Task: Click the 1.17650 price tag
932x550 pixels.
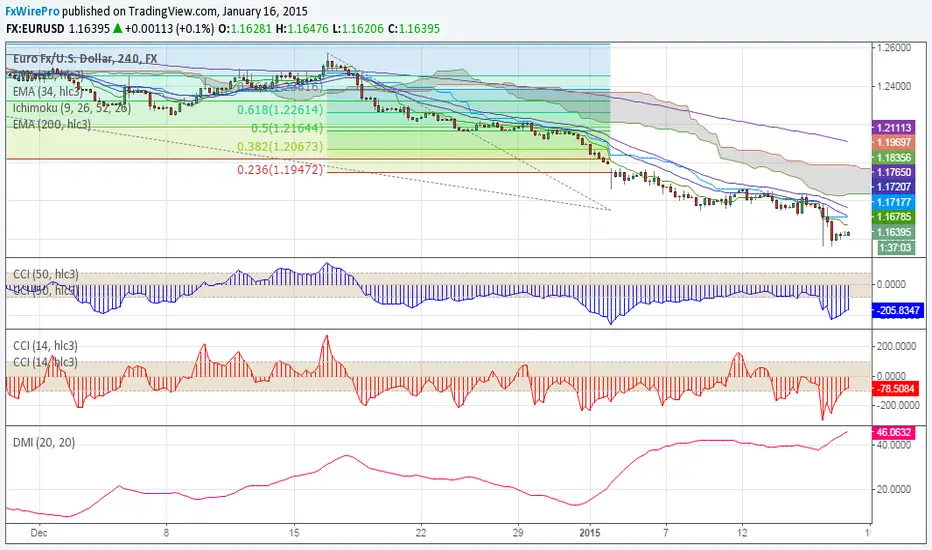Action: 894,172
